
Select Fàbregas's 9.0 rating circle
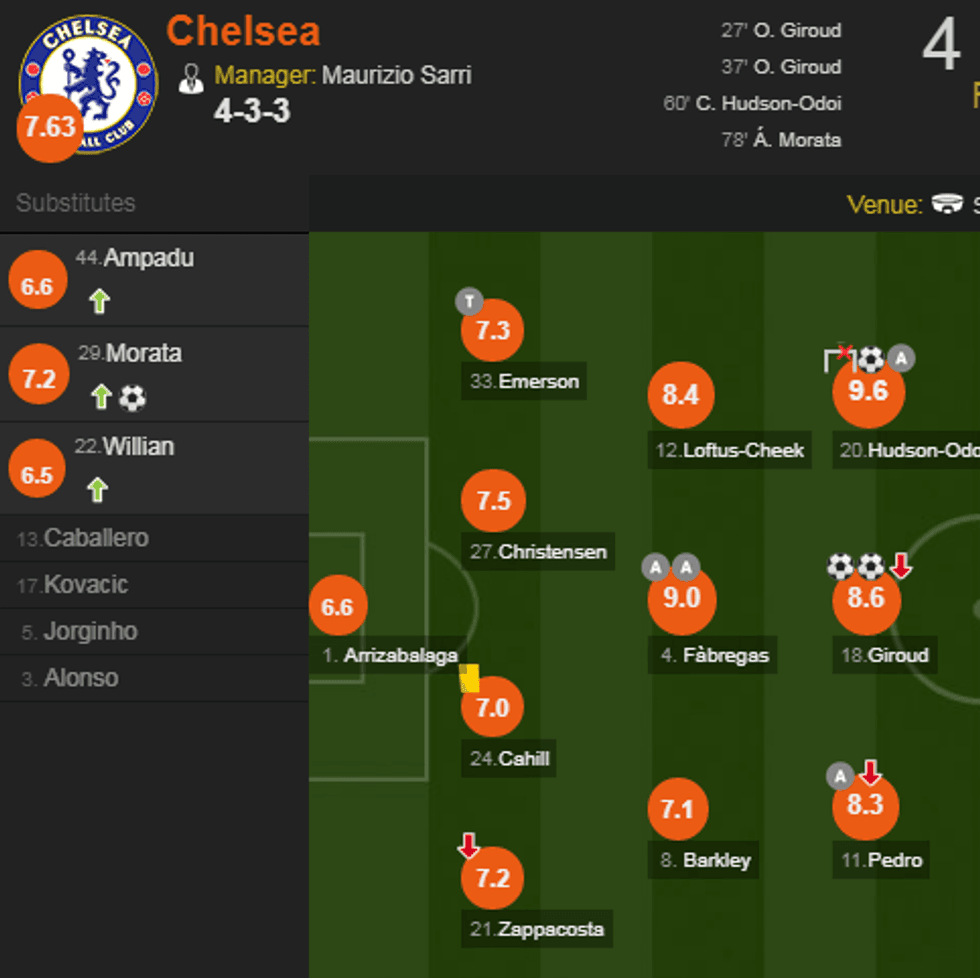tap(680, 600)
